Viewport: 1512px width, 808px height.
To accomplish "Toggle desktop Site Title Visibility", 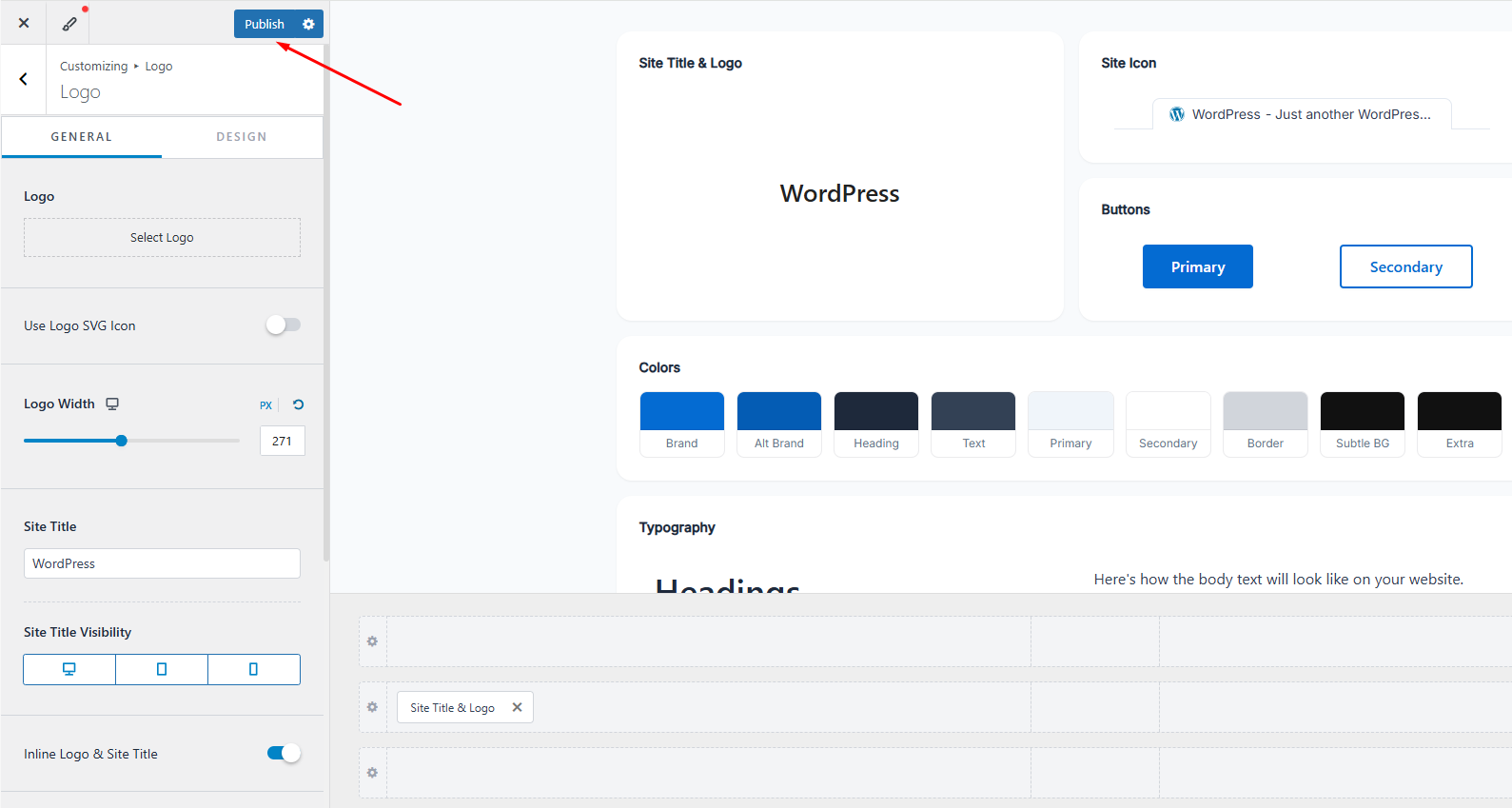I will tap(69, 669).
